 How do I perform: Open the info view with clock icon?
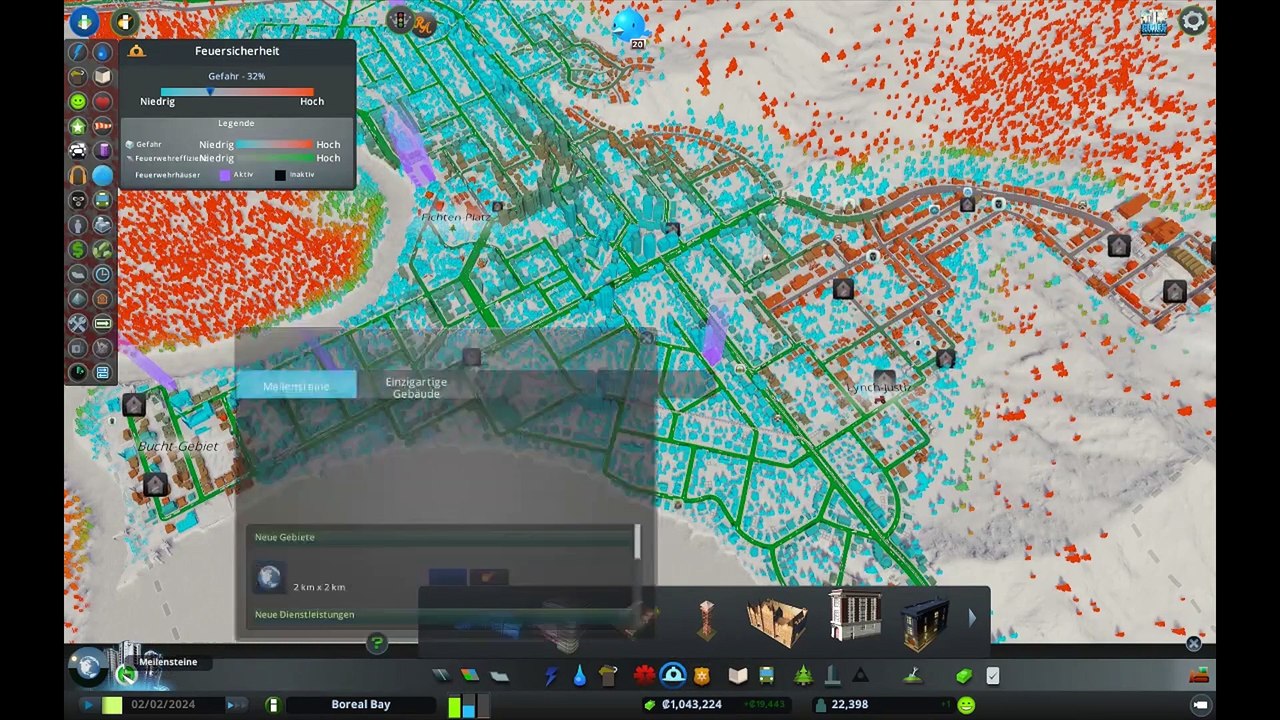click(x=102, y=274)
